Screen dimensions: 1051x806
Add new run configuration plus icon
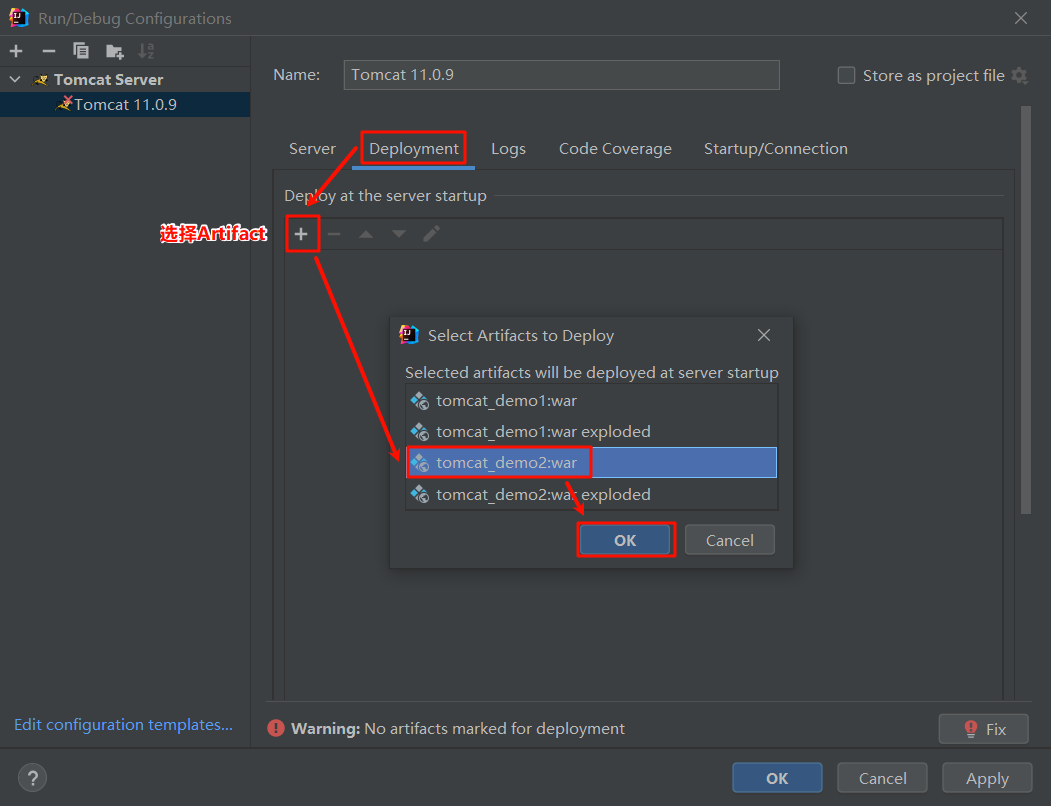point(16,51)
